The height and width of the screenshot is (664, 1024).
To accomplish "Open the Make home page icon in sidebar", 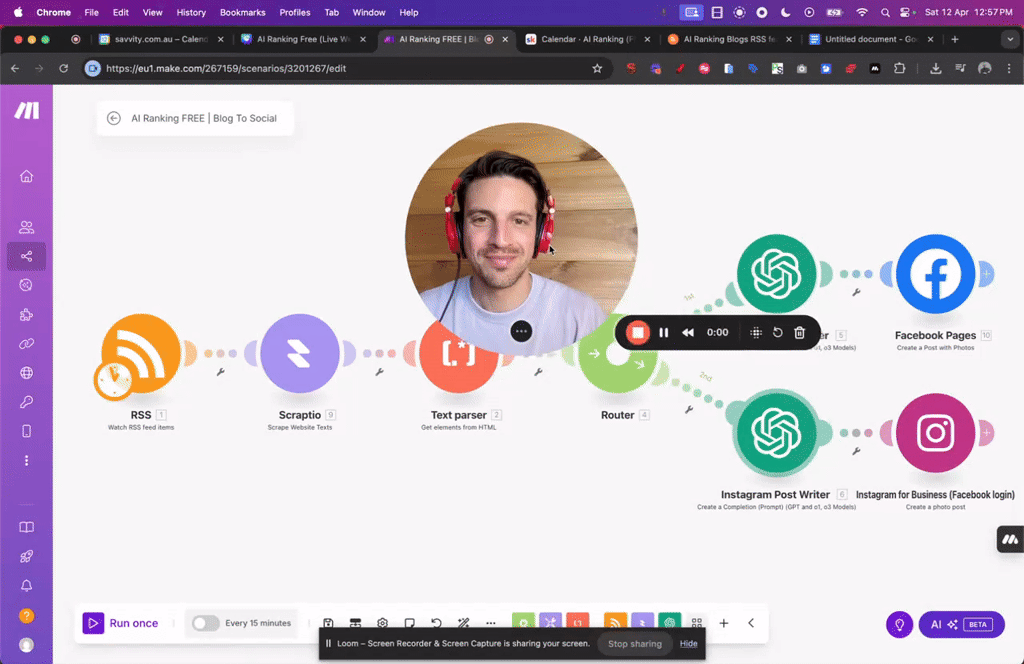I will click(x=26, y=176).
